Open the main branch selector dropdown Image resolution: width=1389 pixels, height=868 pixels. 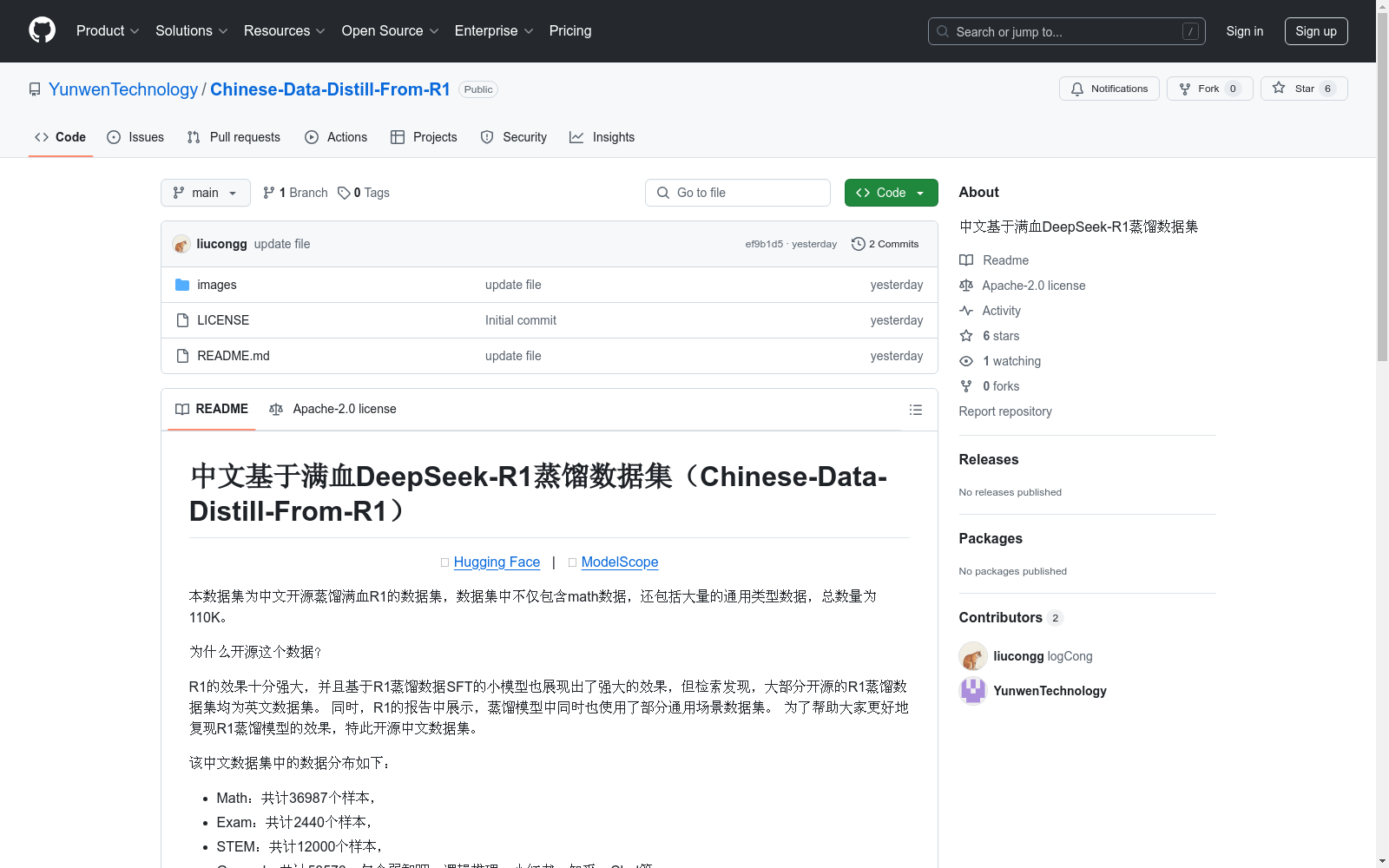tap(206, 193)
